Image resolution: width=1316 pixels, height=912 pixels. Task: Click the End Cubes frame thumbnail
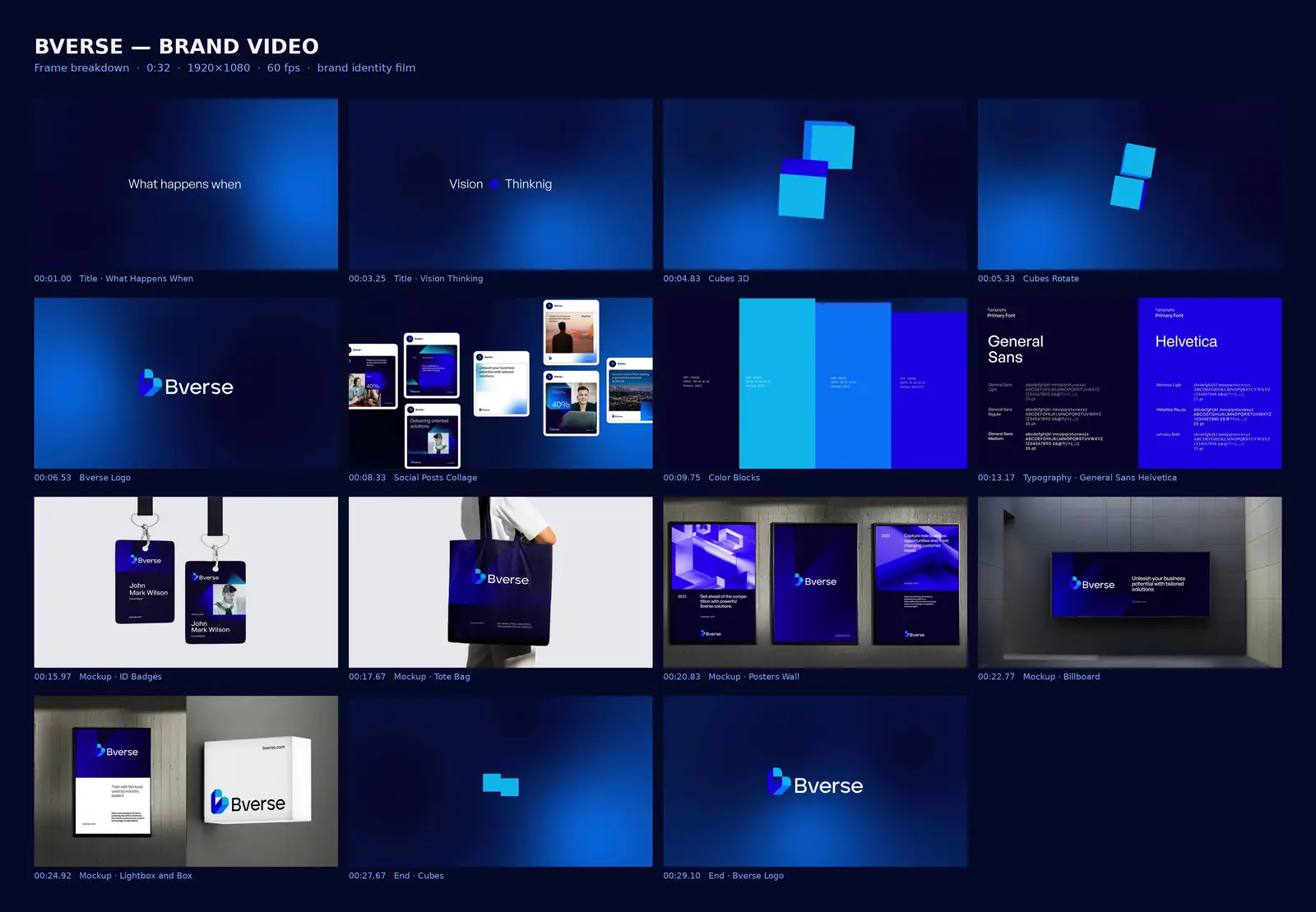coord(500,781)
